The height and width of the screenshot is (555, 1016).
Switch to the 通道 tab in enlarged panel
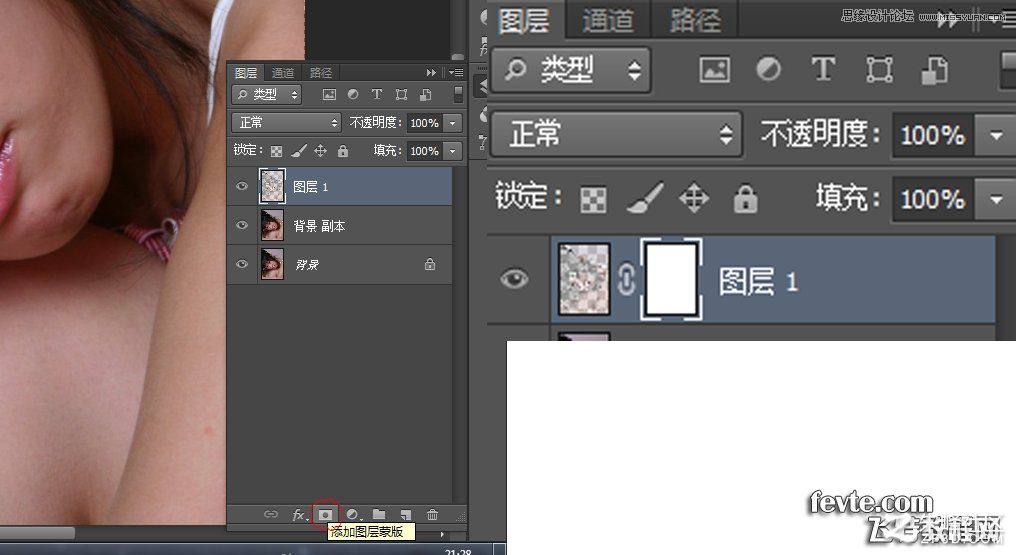(x=607, y=20)
